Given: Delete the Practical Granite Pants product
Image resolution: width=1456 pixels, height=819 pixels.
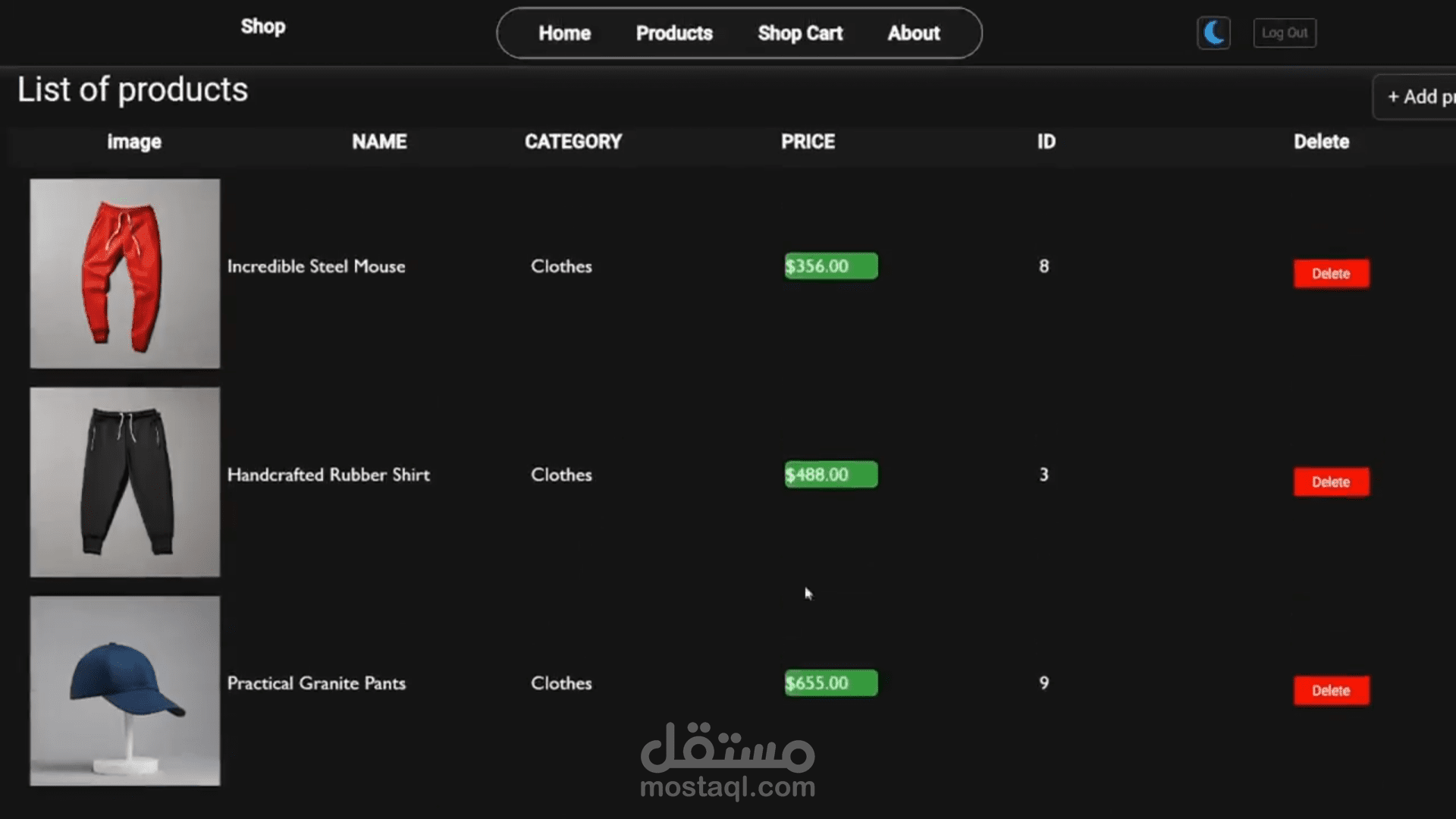Looking at the screenshot, I should (x=1331, y=691).
